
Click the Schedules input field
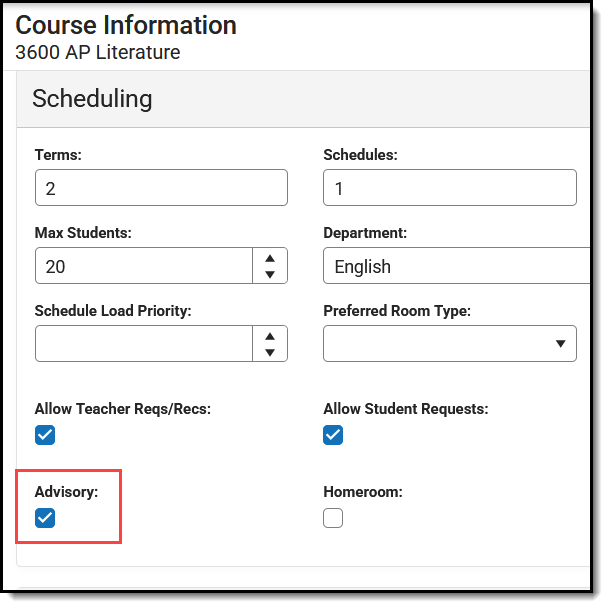point(449,188)
